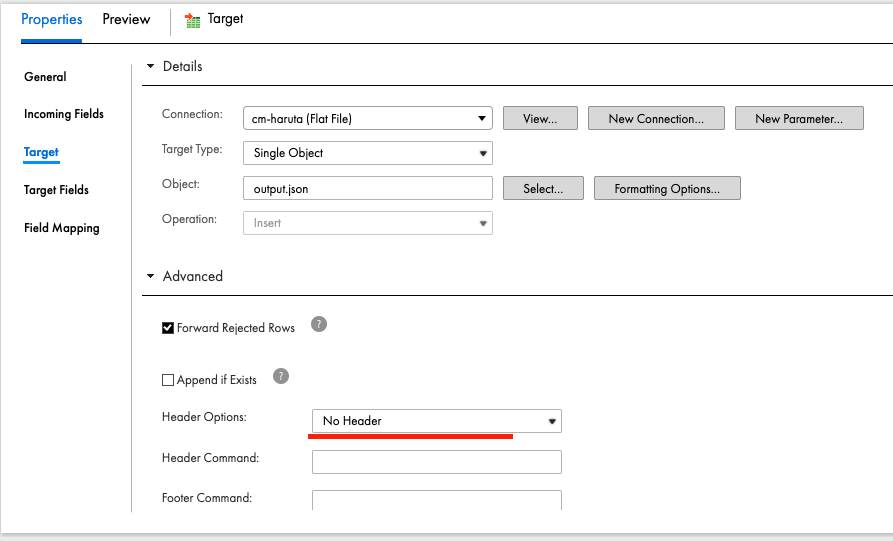Select Incoming Fields in the side menu
Viewport: 893px width, 541px height.
pos(64,114)
